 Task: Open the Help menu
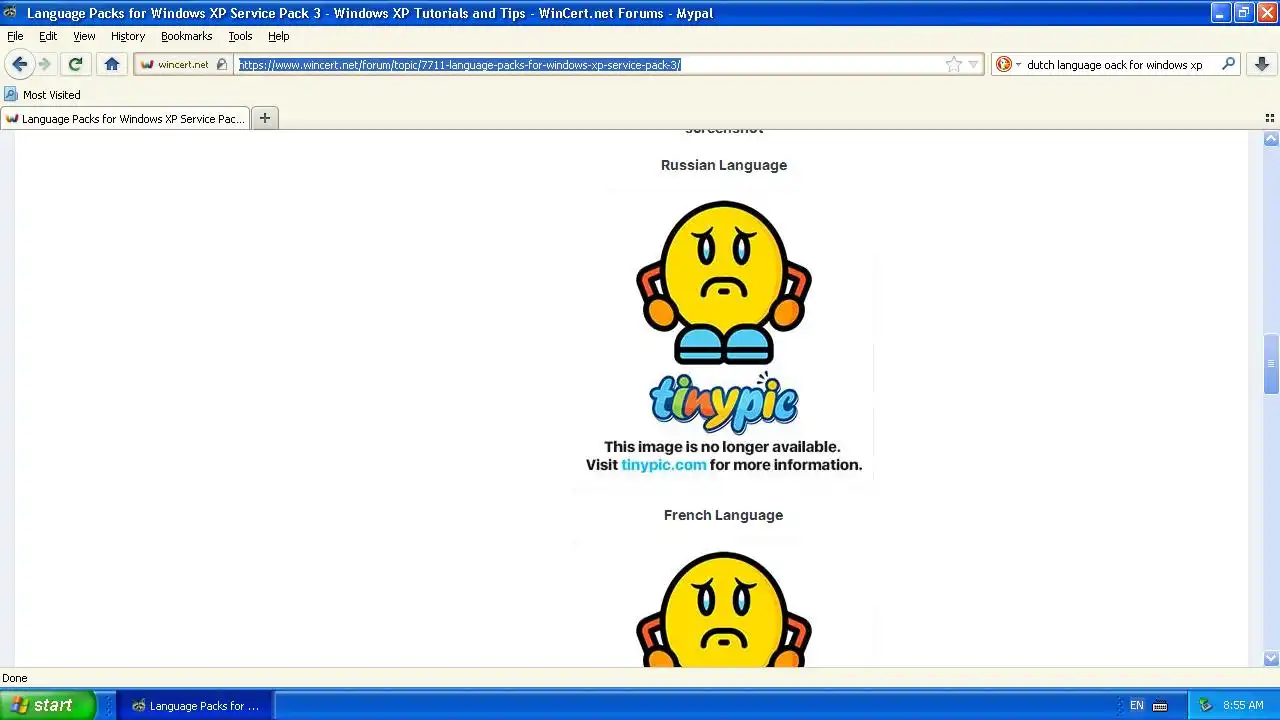[x=278, y=36]
